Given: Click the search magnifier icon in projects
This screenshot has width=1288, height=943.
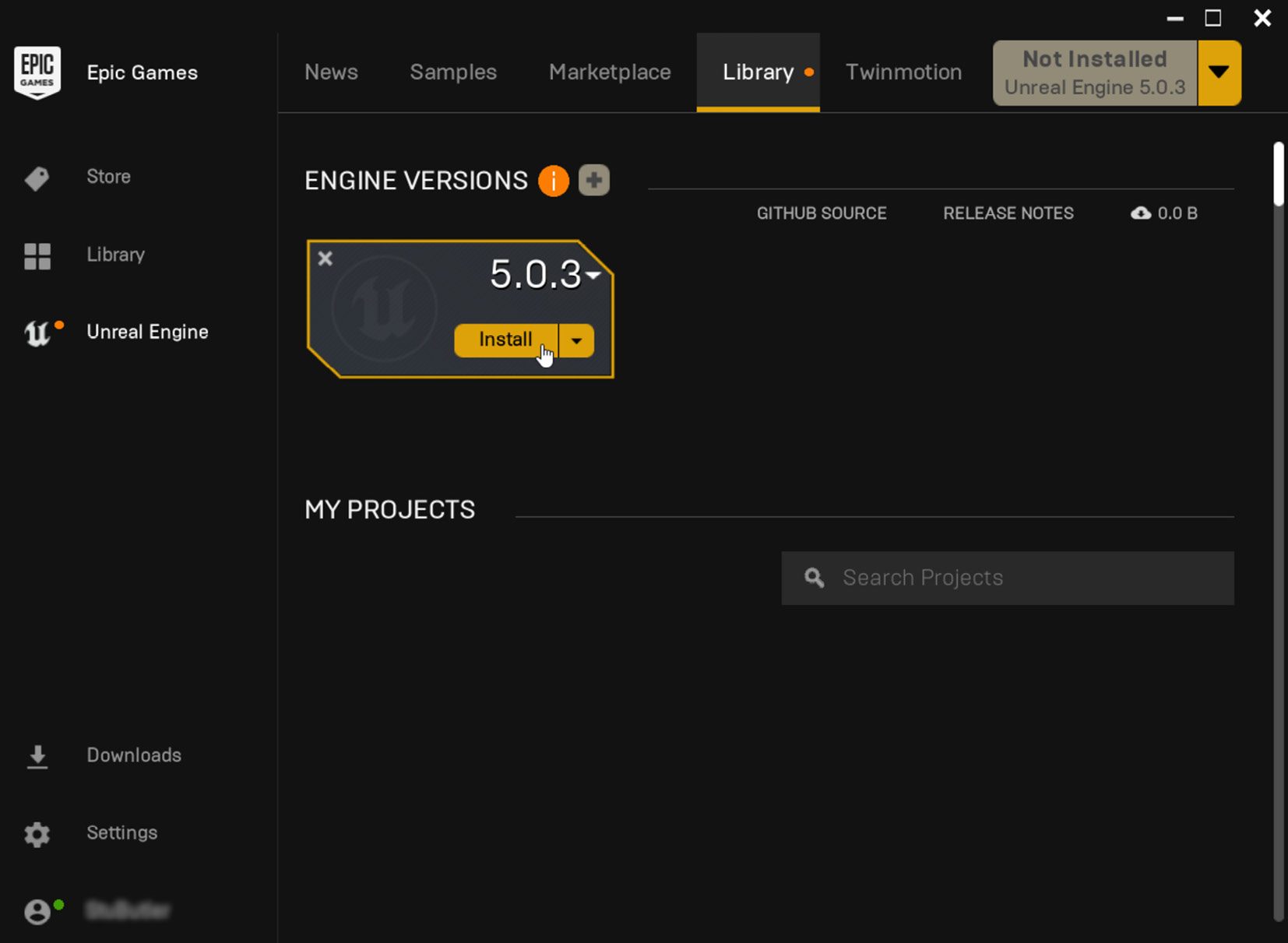Looking at the screenshot, I should click(x=815, y=578).
